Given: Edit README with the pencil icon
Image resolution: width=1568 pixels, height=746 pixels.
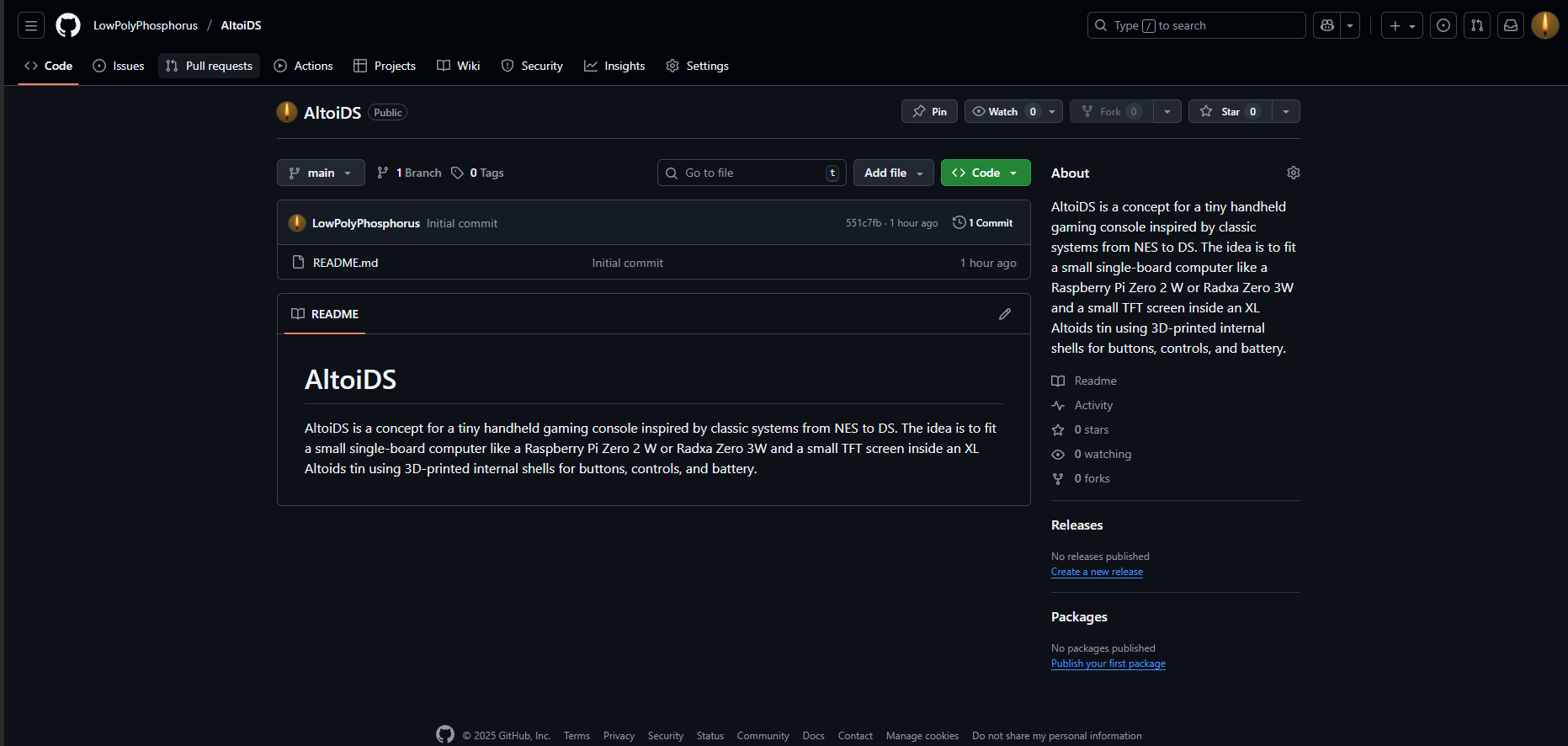Looking at the screenshot, I should (1005, 314).
